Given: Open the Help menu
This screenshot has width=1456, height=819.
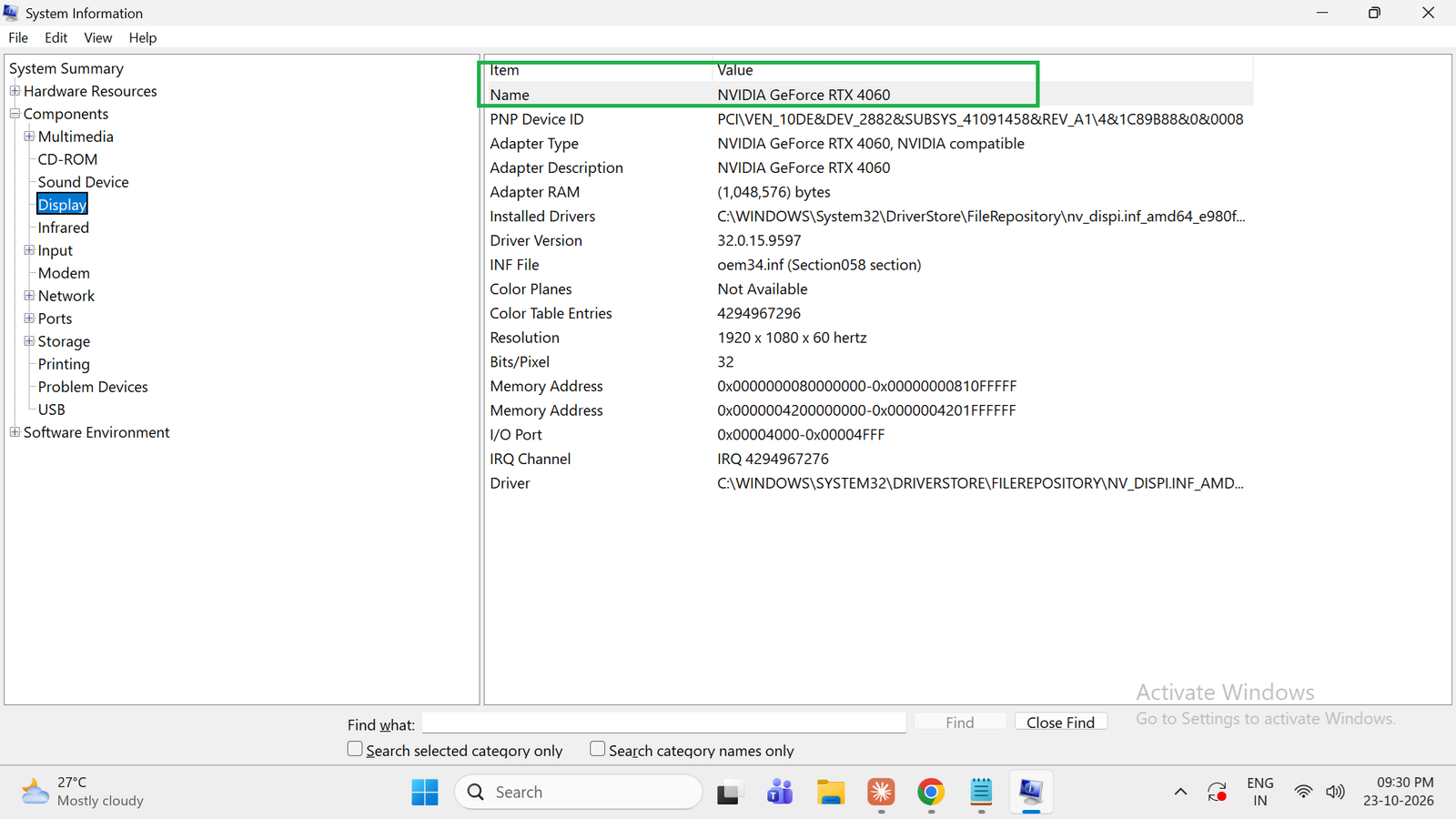Looking at the screenshot, I should (x=143, y=37).
